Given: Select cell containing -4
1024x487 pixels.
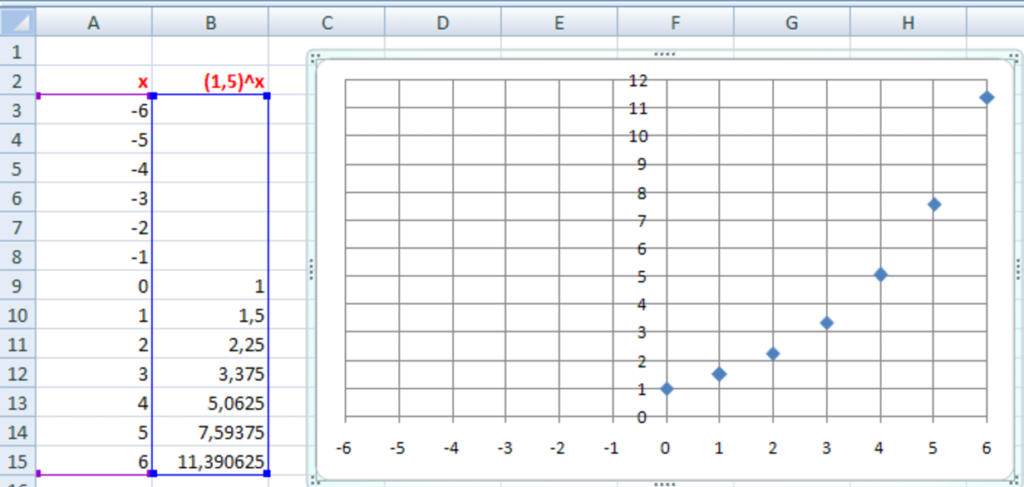Looking at the screenshot, I should (93, 169).
